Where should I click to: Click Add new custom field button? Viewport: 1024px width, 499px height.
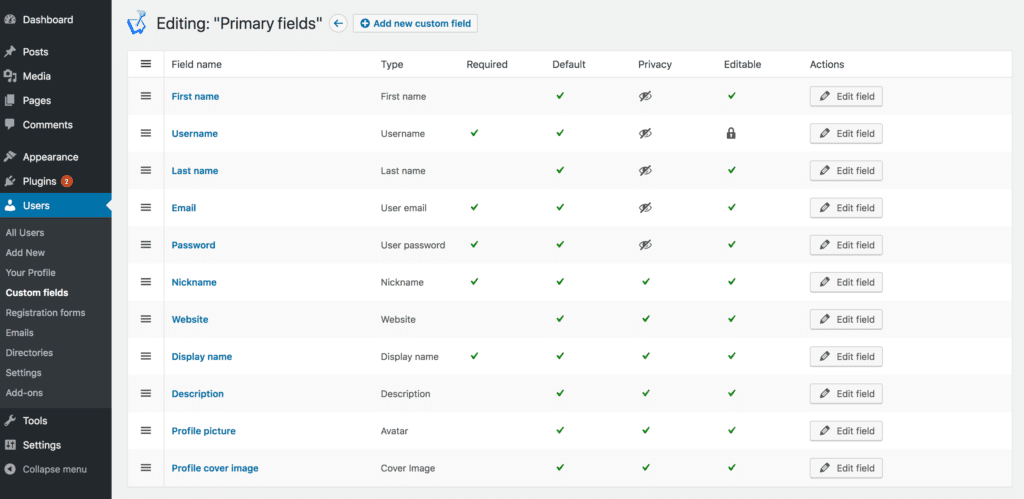click(x=415, y=24)
